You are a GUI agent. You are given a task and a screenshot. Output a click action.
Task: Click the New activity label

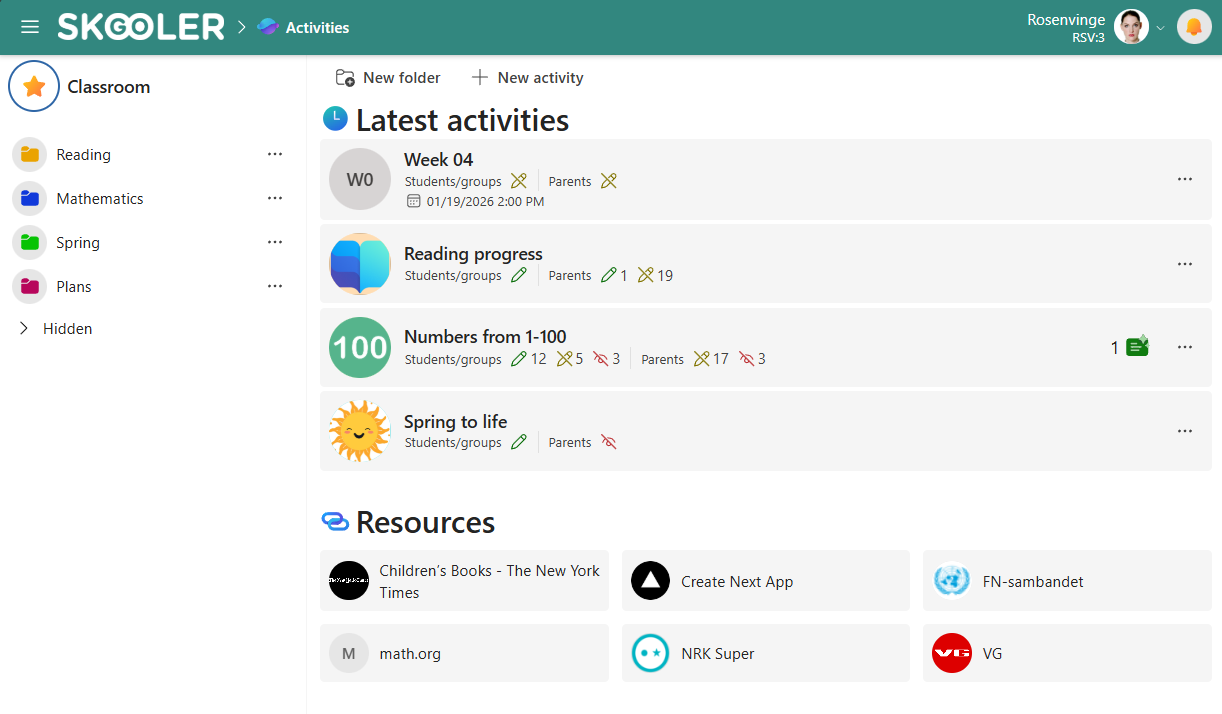coord(540,78)
